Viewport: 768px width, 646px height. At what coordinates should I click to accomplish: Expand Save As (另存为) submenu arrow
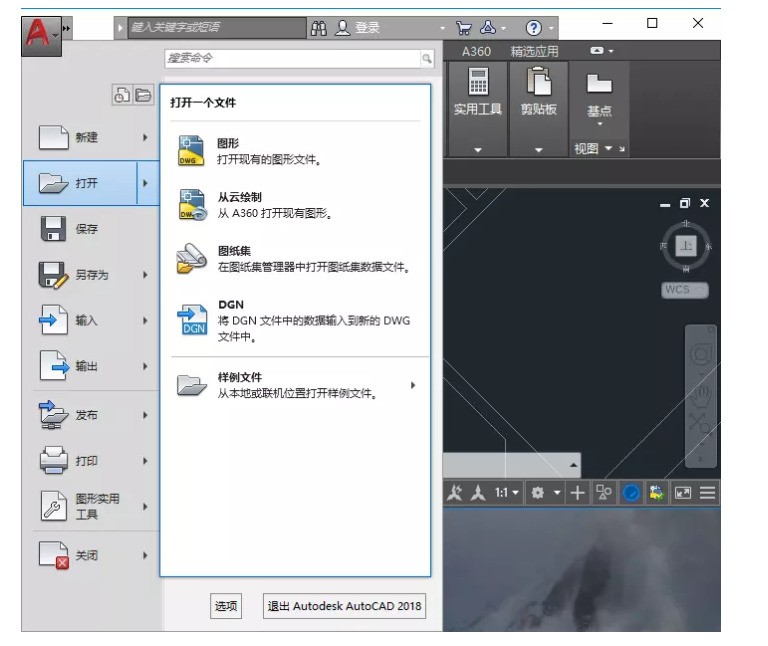click(x=145, y=275)
